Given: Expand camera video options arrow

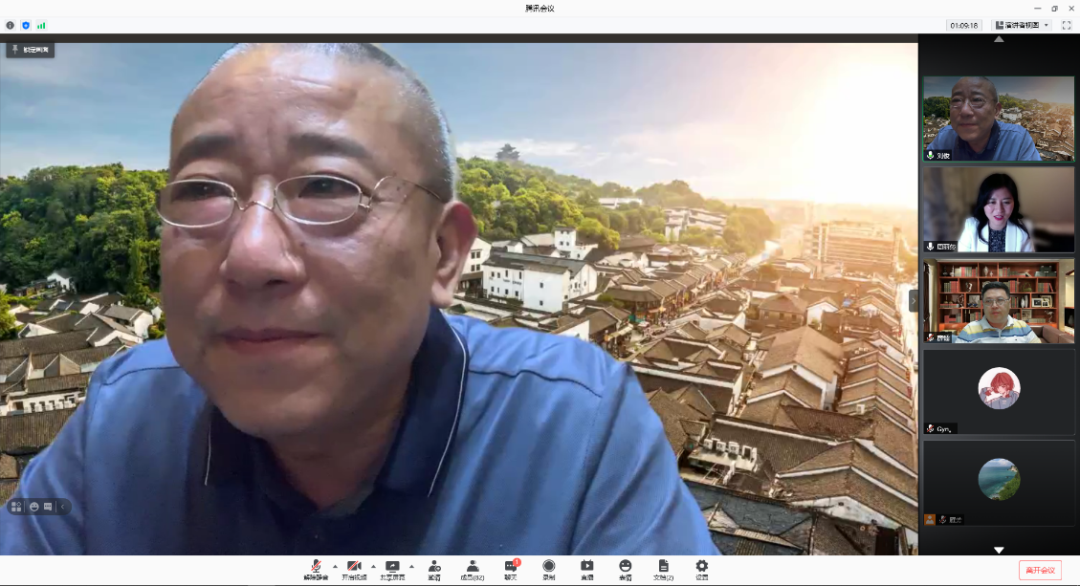Looking at the screenshot, I should tap(373, 567).
